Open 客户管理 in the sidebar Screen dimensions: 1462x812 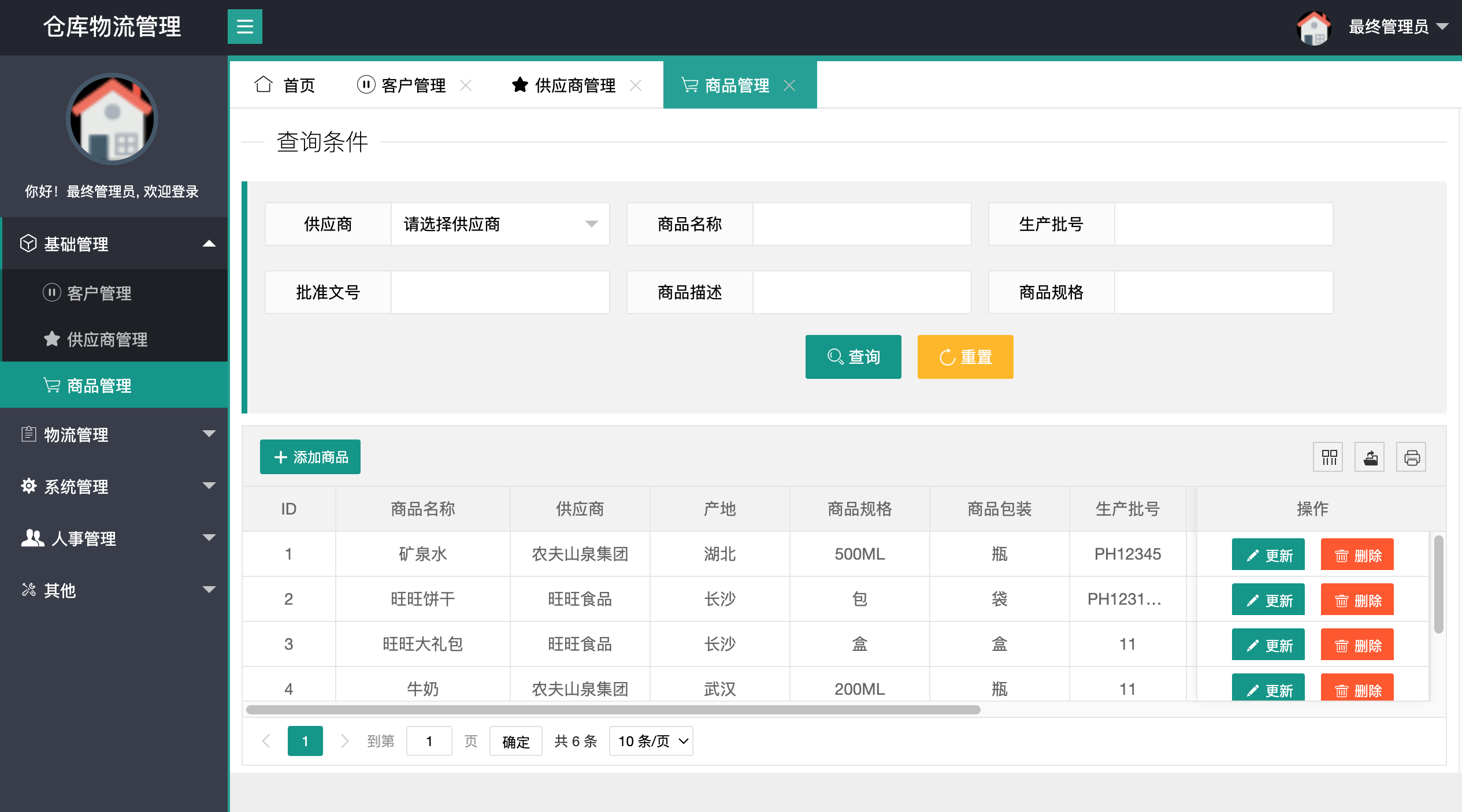tap(114, 293)
